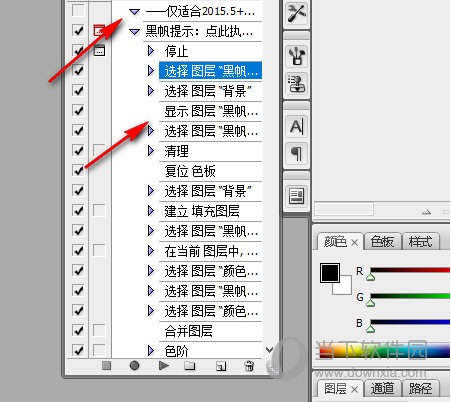Create a new action set folder

[x=190, y=366]
